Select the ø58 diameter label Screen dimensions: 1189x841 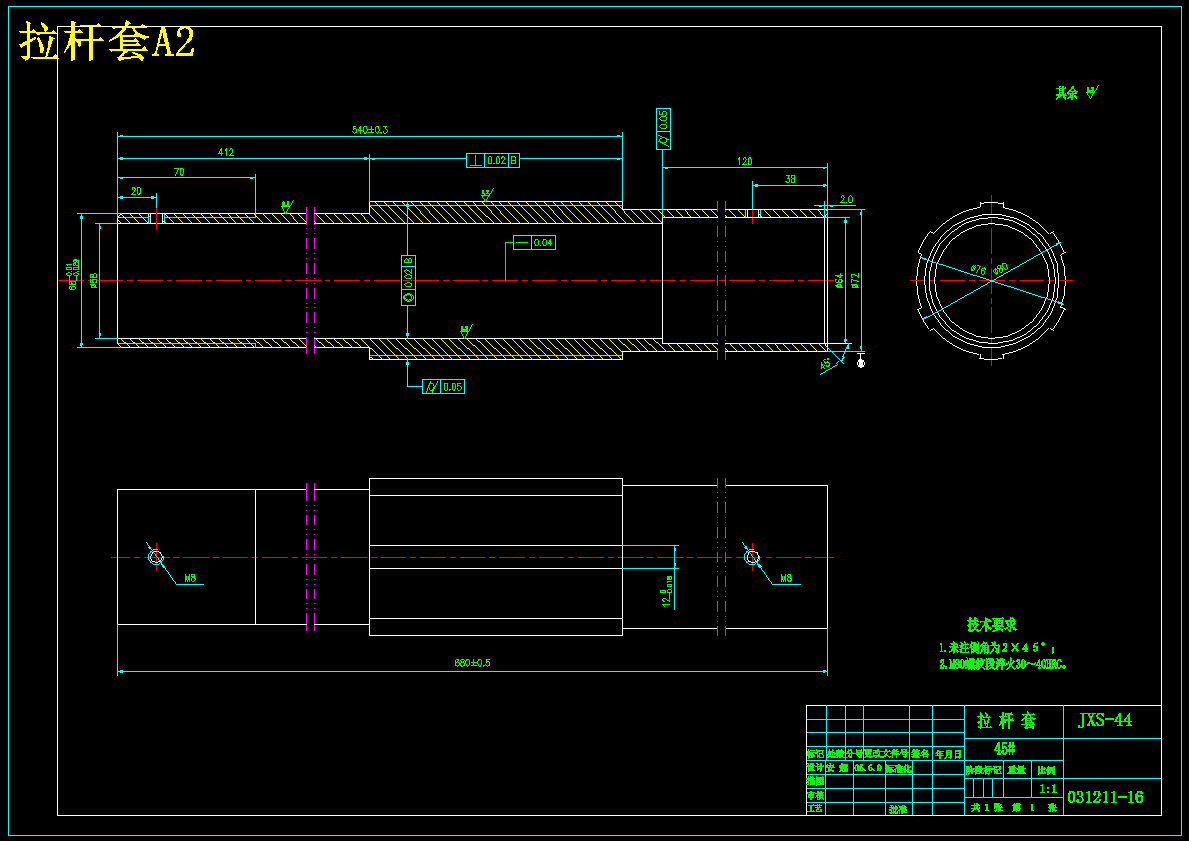[x=94, y=281]
